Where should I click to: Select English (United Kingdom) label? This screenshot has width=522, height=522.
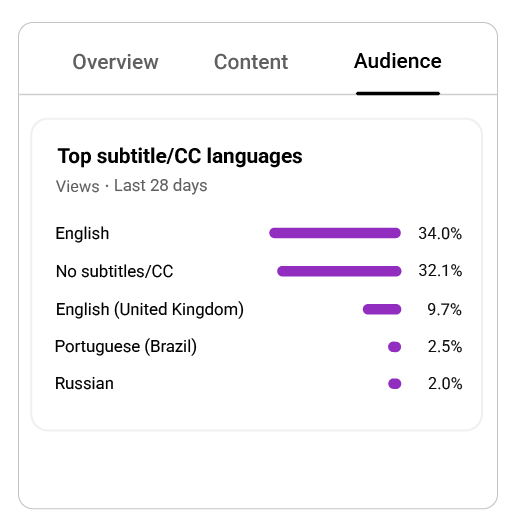pos(150,309)
